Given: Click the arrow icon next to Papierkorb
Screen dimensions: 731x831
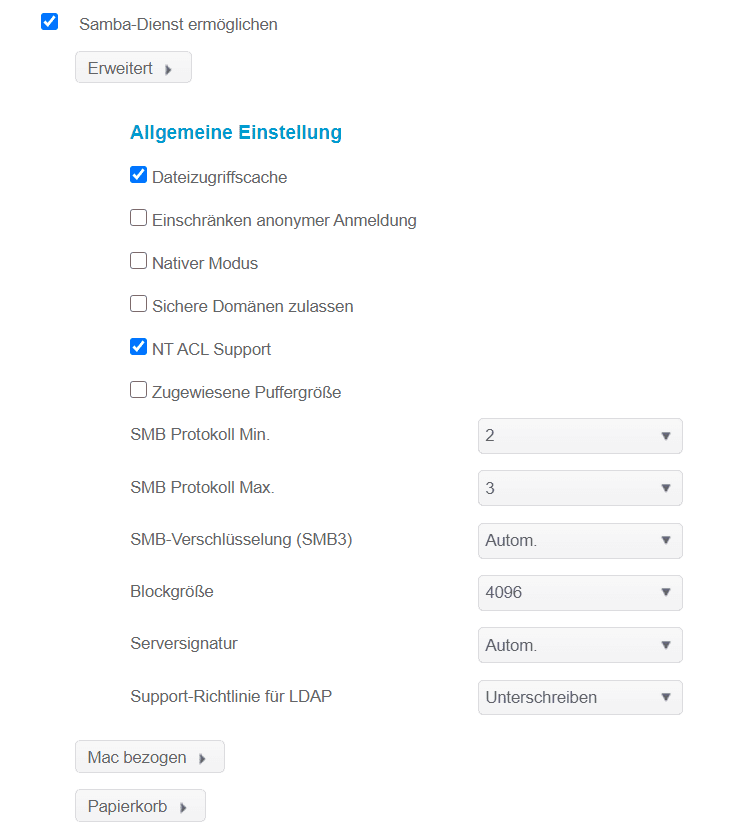Looking at the screenshot, I should (x=183, y=807).
